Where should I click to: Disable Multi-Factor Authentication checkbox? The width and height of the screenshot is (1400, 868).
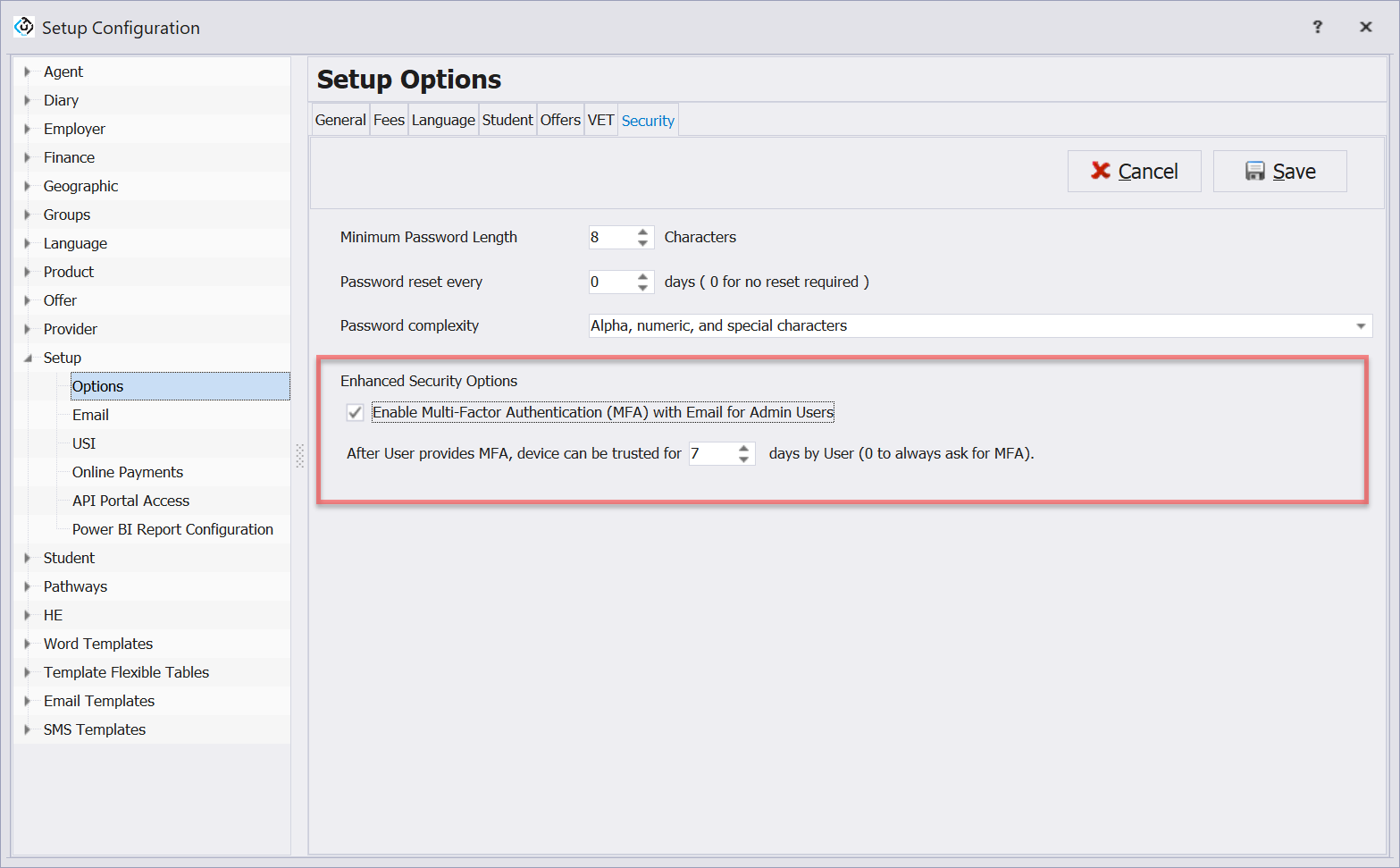click(356, 412)
